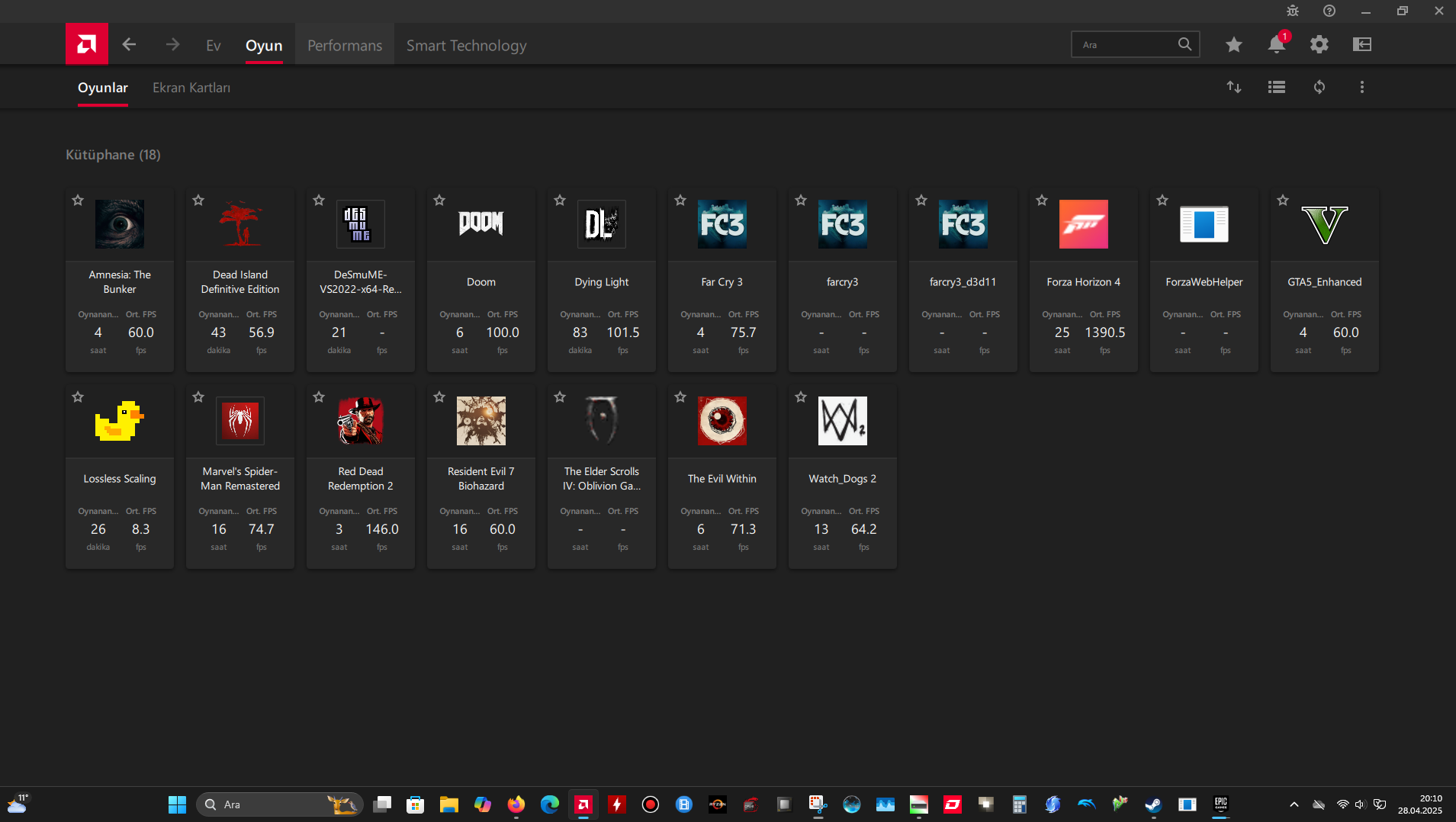The width and height of the screenshot is (1456, 822).
Task: Open the Doom game icon
Action: (481, 224)
